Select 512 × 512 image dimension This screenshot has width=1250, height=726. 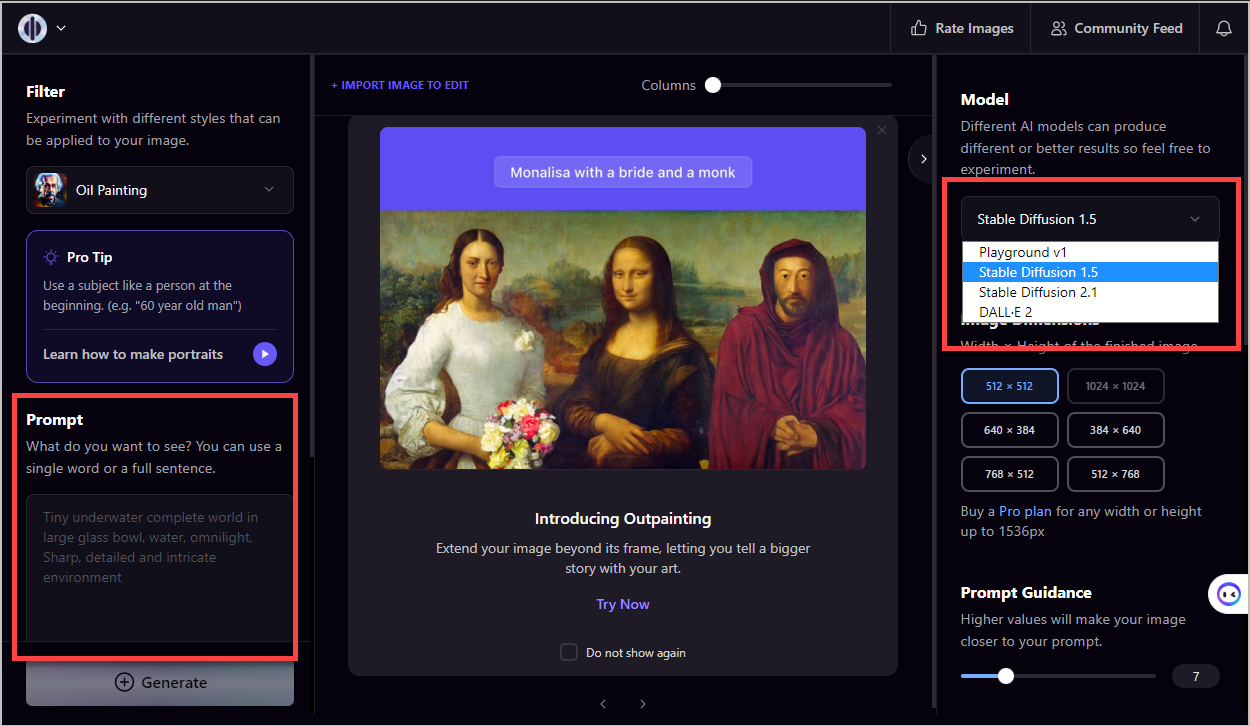point(1009,386)
